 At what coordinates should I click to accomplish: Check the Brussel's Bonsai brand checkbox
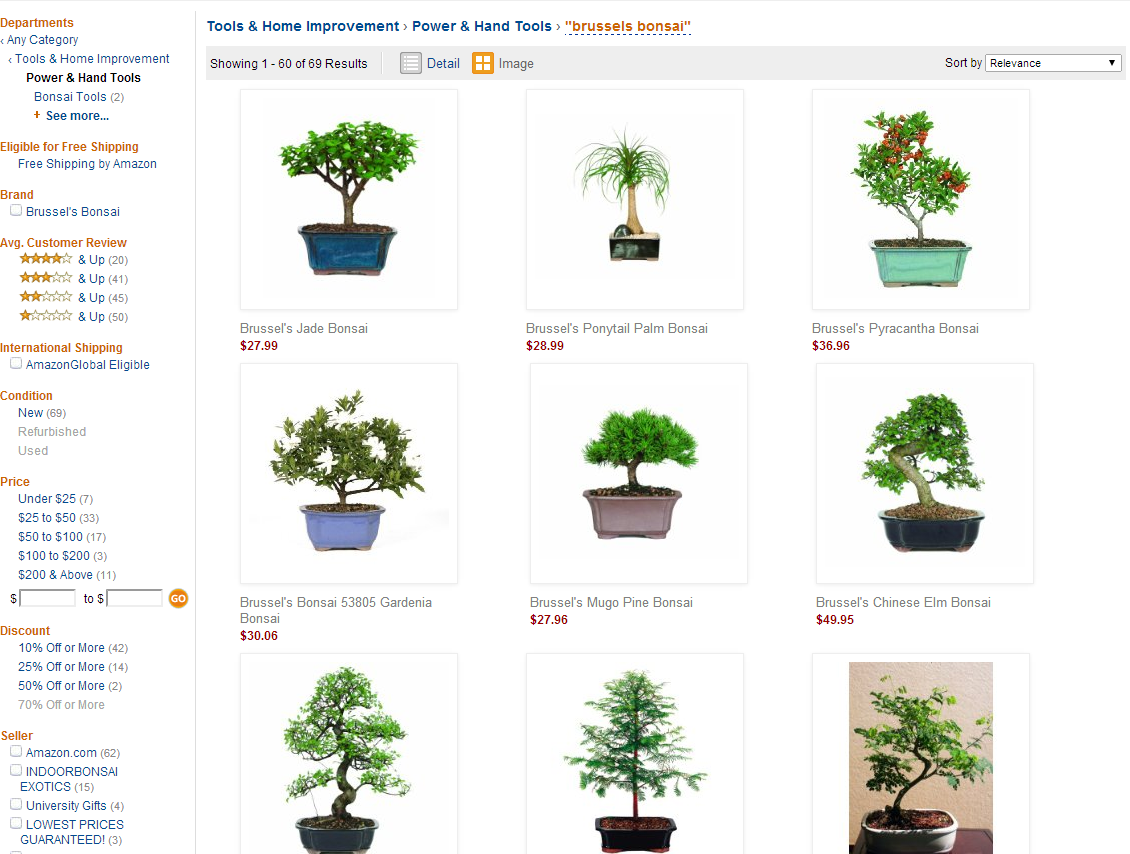[16, 210]
